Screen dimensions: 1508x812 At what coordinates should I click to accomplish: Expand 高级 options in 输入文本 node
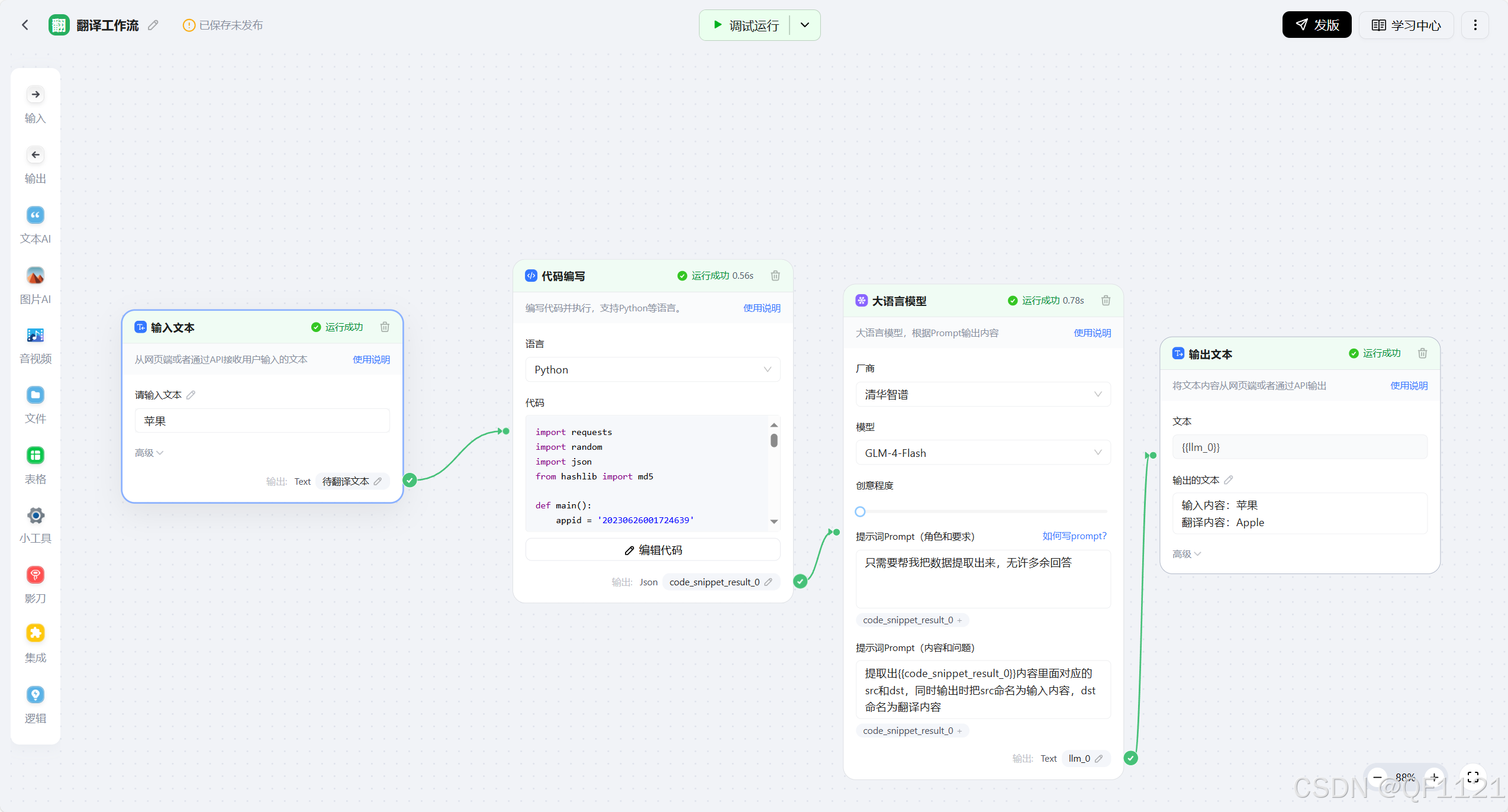tap(149, 453)
